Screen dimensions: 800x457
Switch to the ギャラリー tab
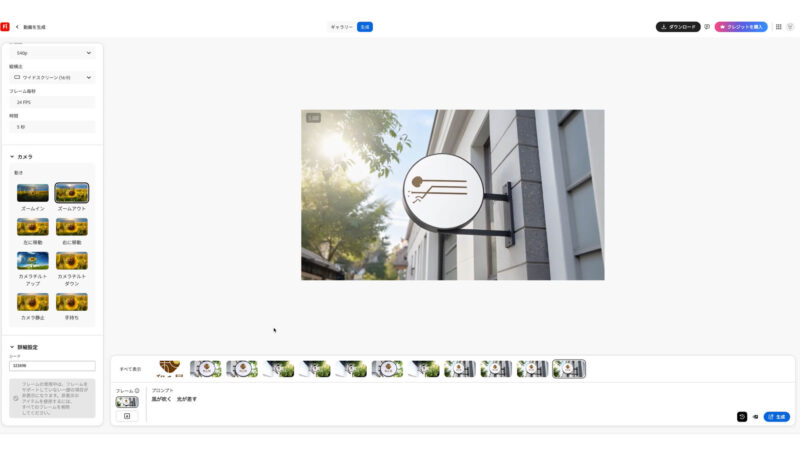tap(341, 27)
